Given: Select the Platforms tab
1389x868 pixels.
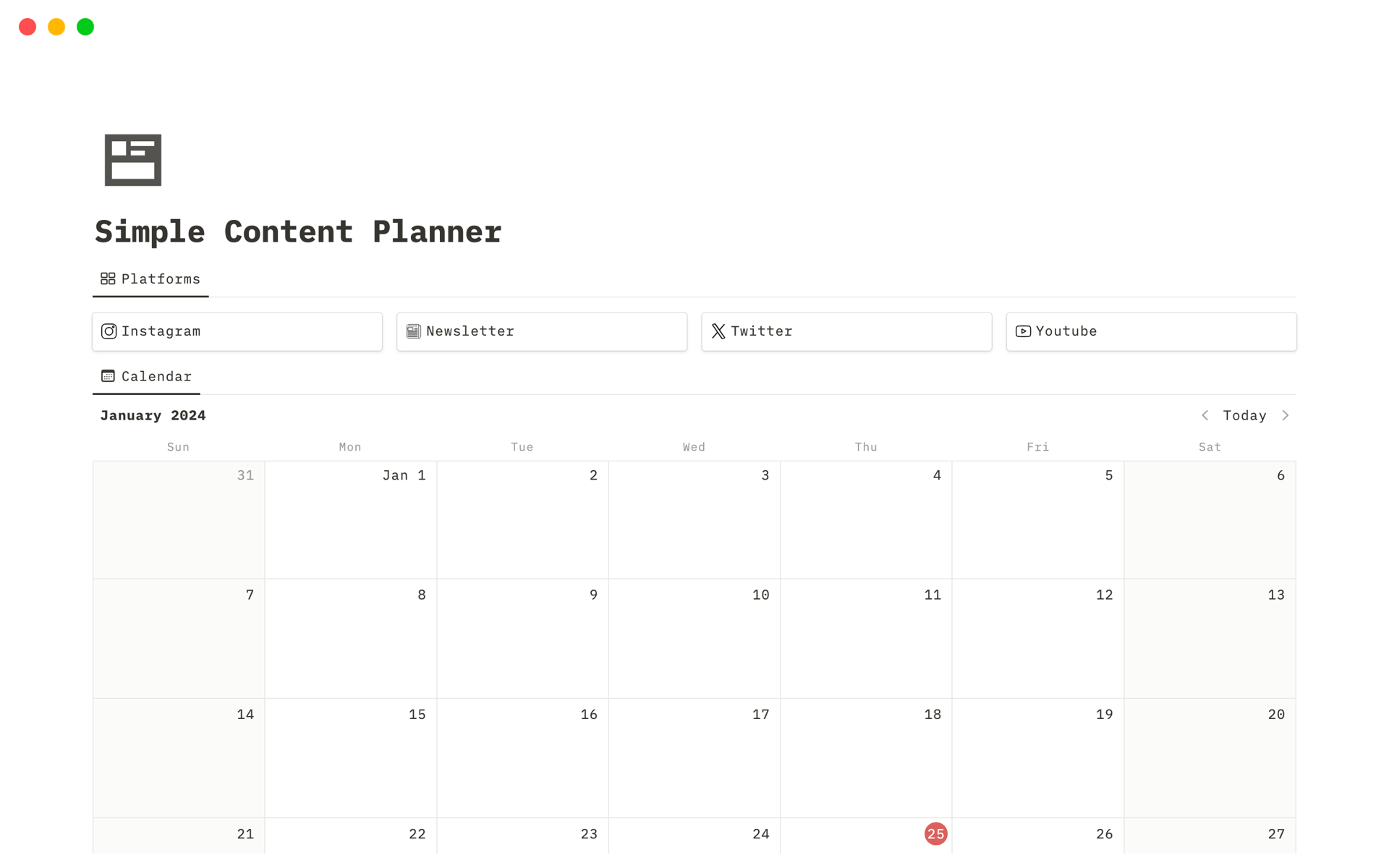Looking at the screenshot, I should click(149, 279).
